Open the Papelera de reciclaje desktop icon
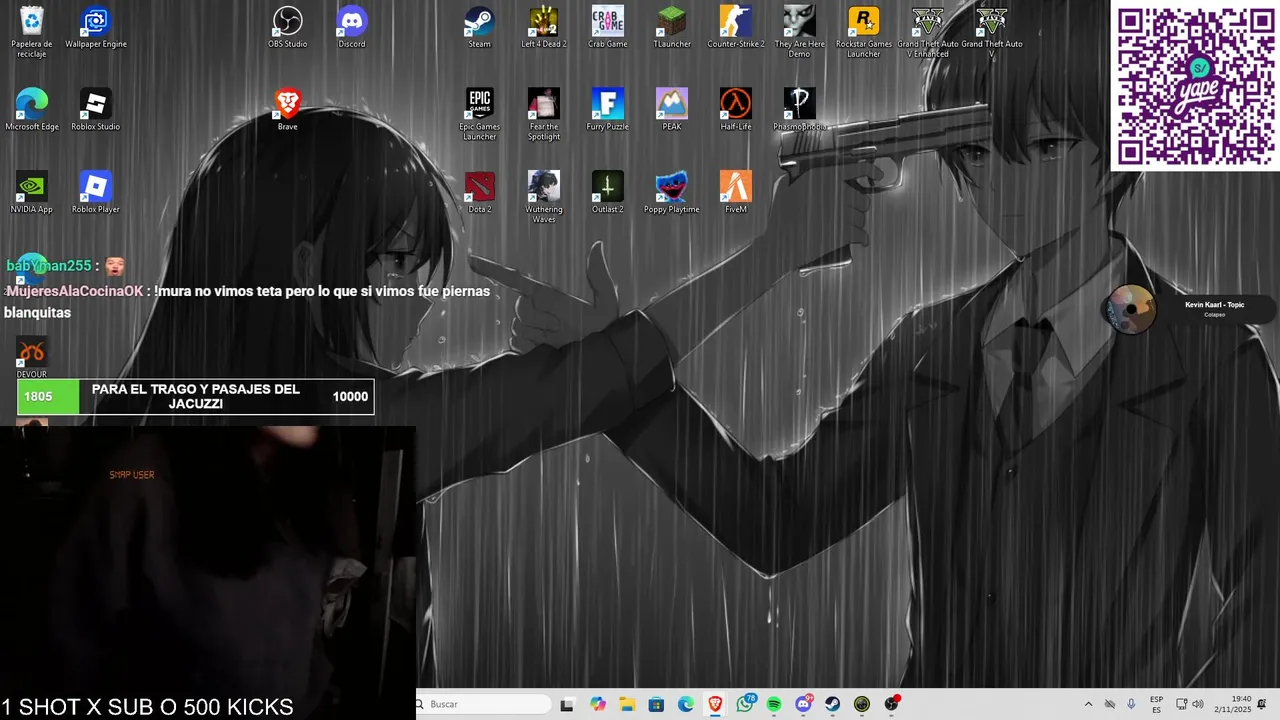 point(32,32)
